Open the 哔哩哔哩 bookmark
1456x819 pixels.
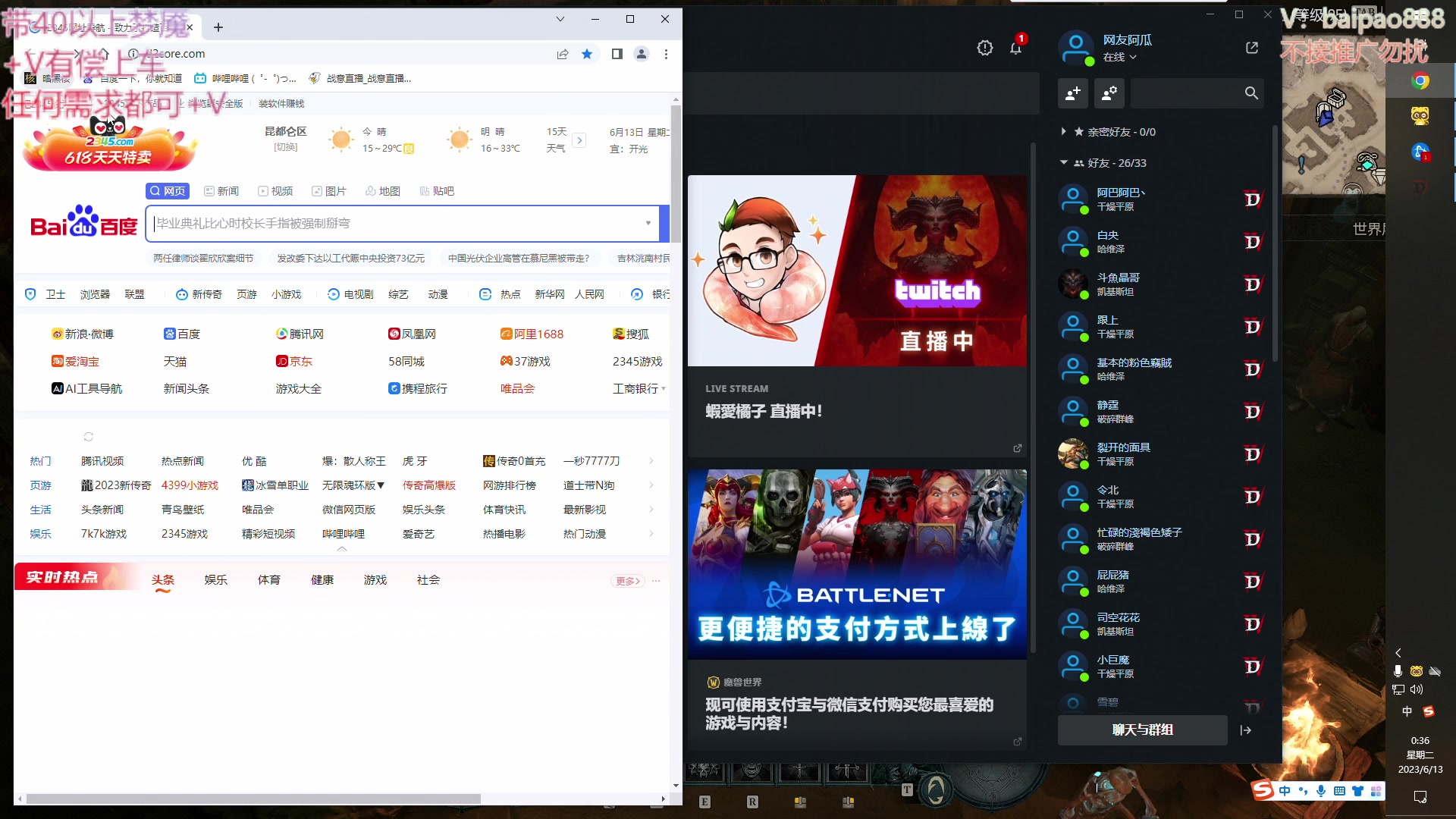pos(245,78)
